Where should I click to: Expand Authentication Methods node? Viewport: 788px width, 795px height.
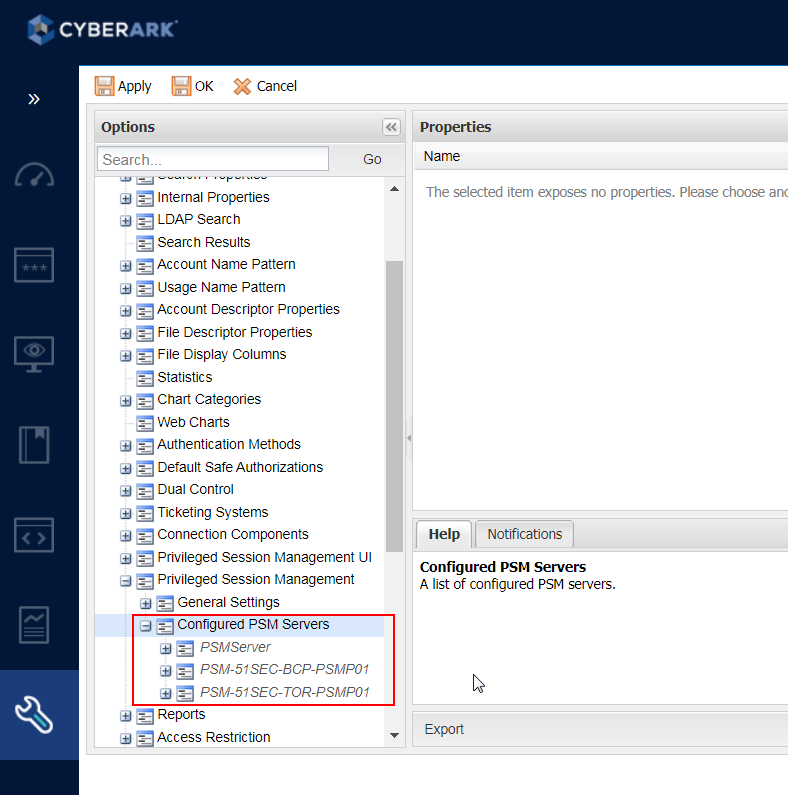[x=125, y=446]
